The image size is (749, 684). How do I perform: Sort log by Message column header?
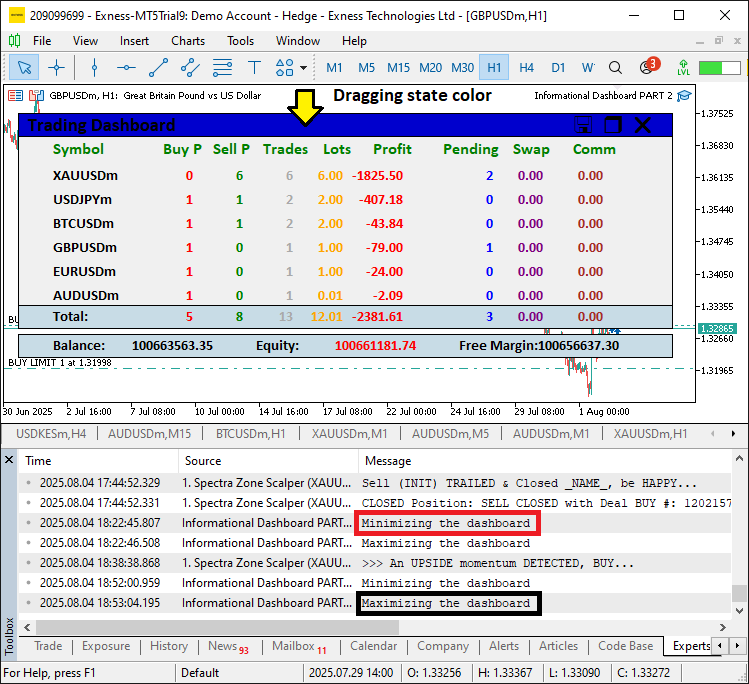[545, 461]
